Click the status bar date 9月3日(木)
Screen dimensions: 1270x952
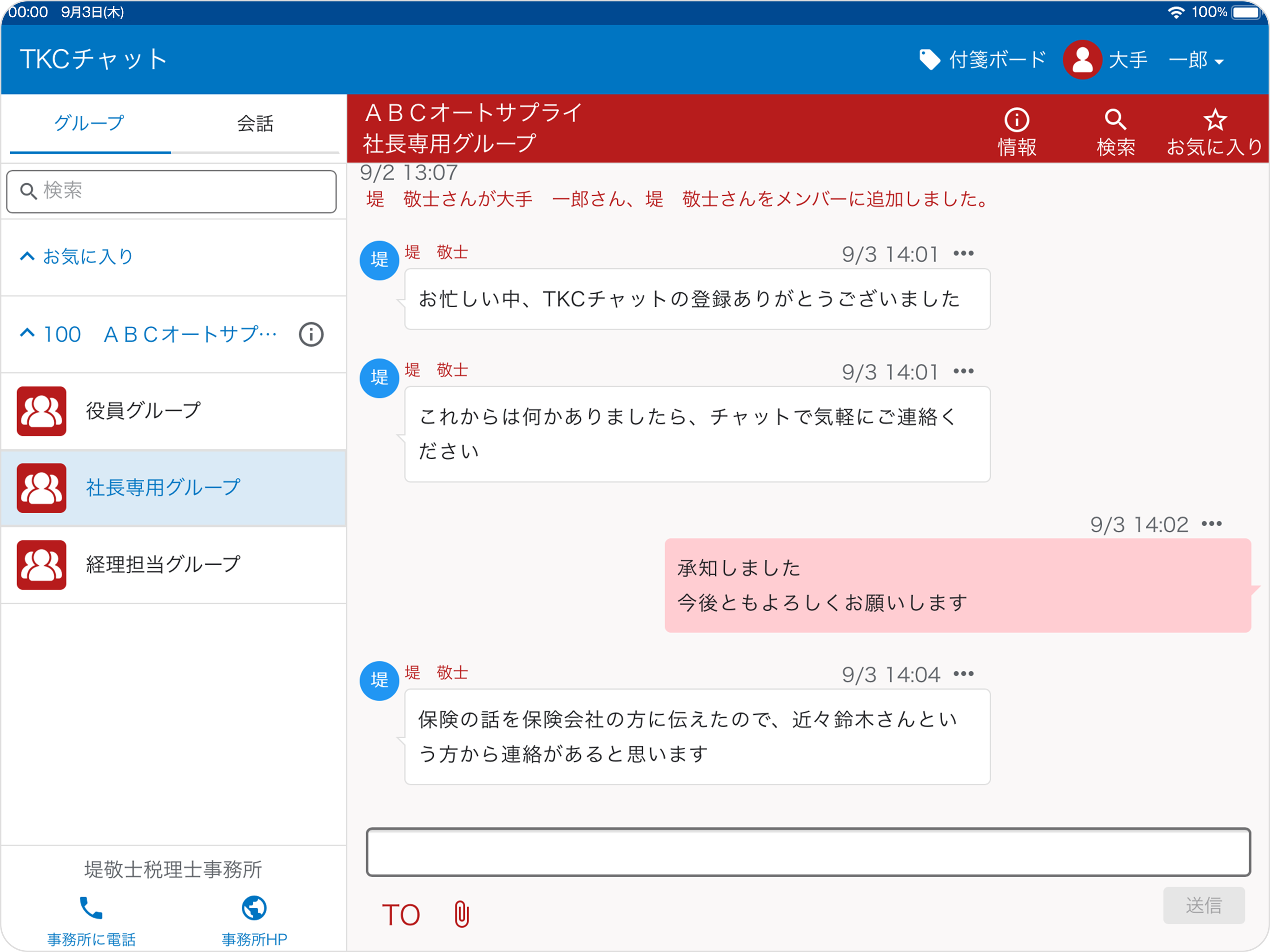pyautogui.click(x=93, y=12)
